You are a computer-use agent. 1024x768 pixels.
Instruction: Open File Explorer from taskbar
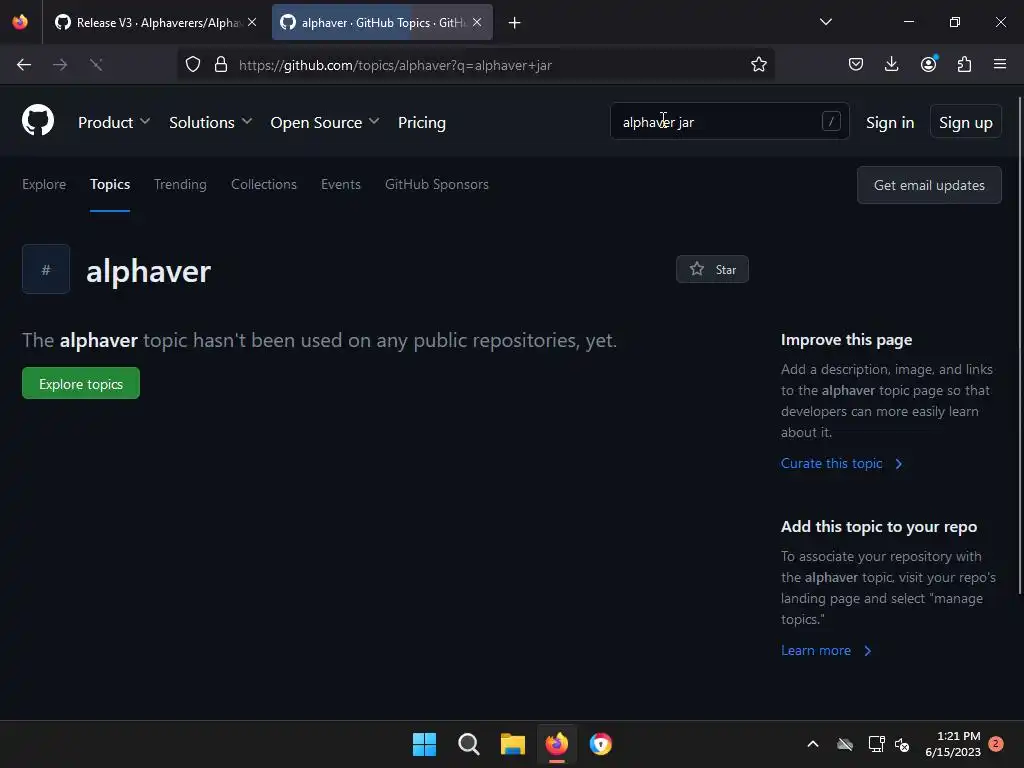(x=513, y=744)
